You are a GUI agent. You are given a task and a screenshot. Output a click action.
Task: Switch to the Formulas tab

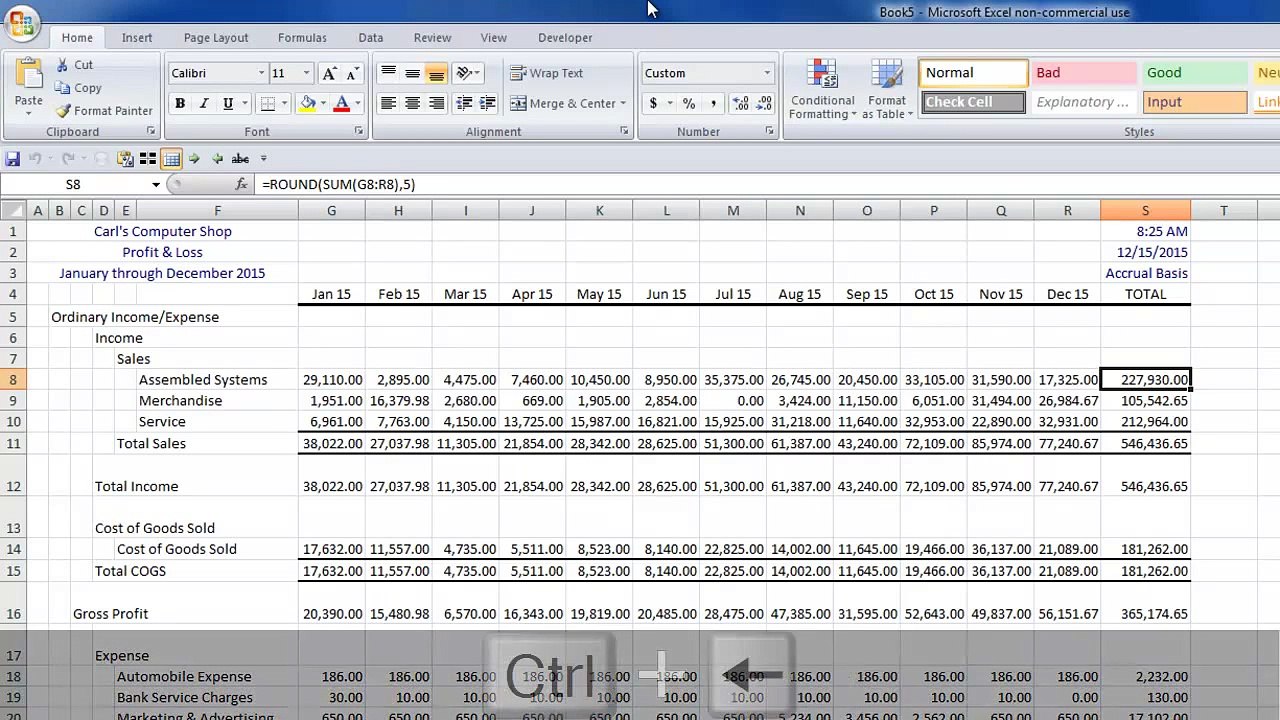[x=302, y=37]
